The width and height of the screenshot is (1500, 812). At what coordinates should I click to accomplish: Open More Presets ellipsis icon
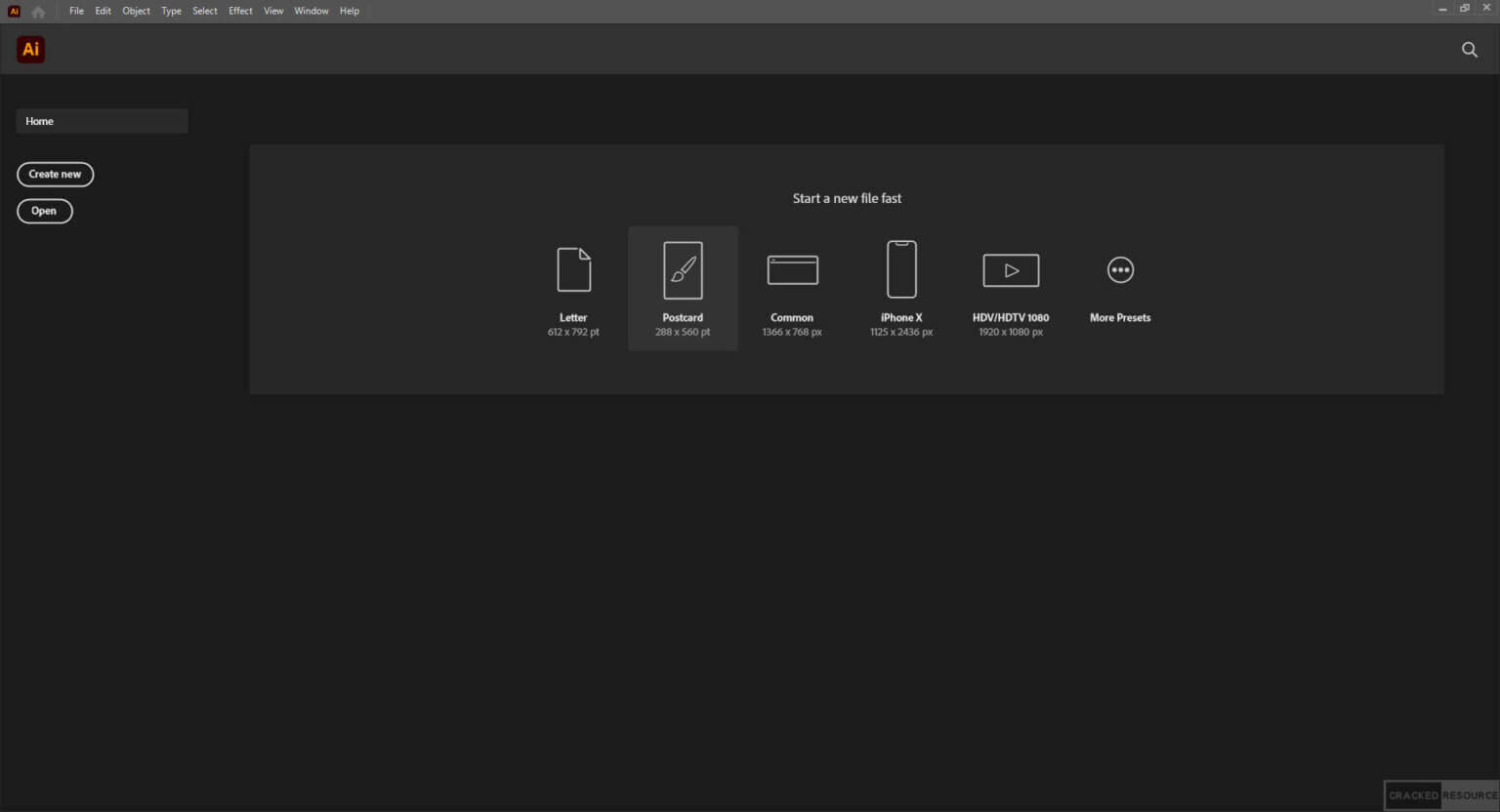click(x=1120, y=269)
